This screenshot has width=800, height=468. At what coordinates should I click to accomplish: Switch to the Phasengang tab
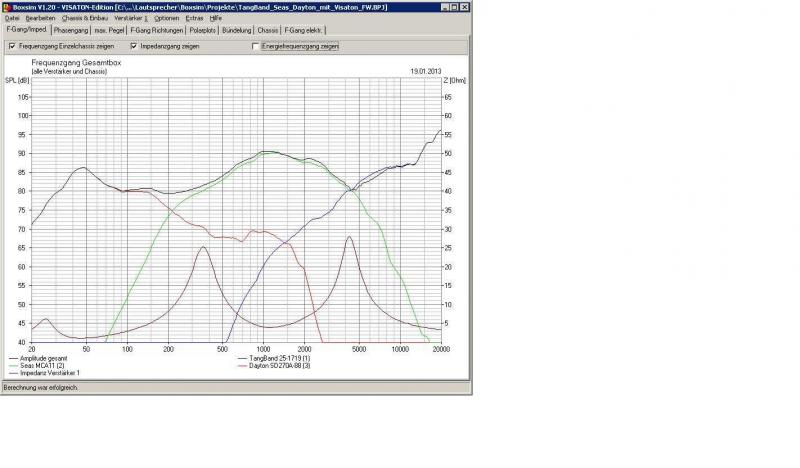pyautogui.click(x=71, y=31)
